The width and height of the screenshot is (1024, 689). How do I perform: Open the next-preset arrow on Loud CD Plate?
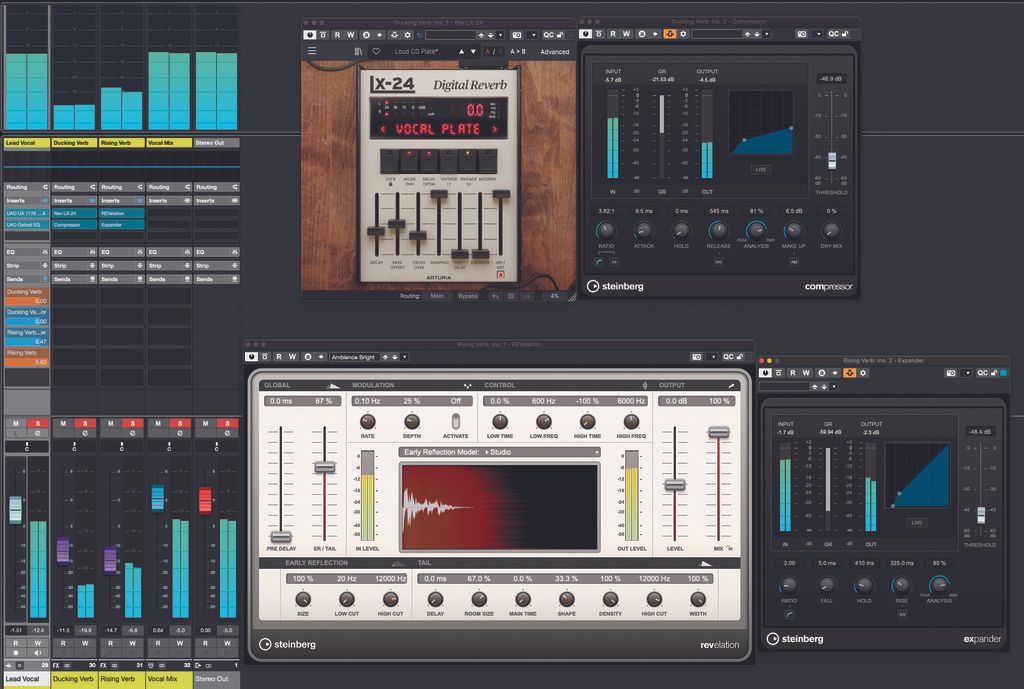coord(473,52)
